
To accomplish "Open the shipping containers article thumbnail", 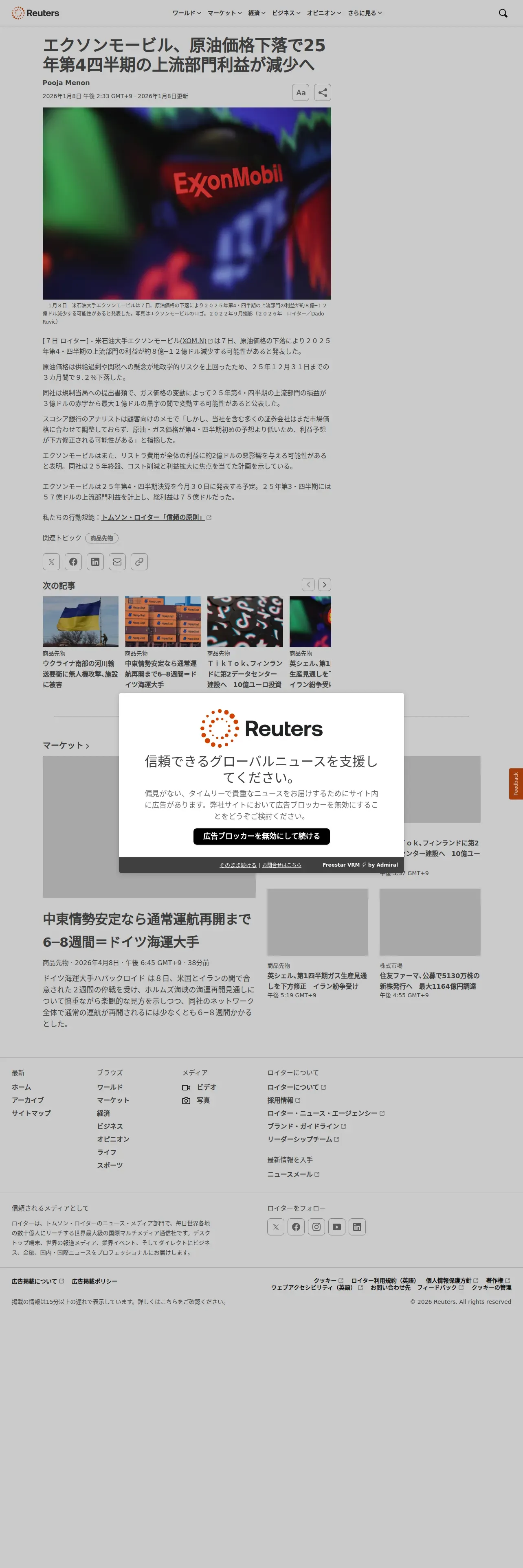I will click(x=163, y=622).
